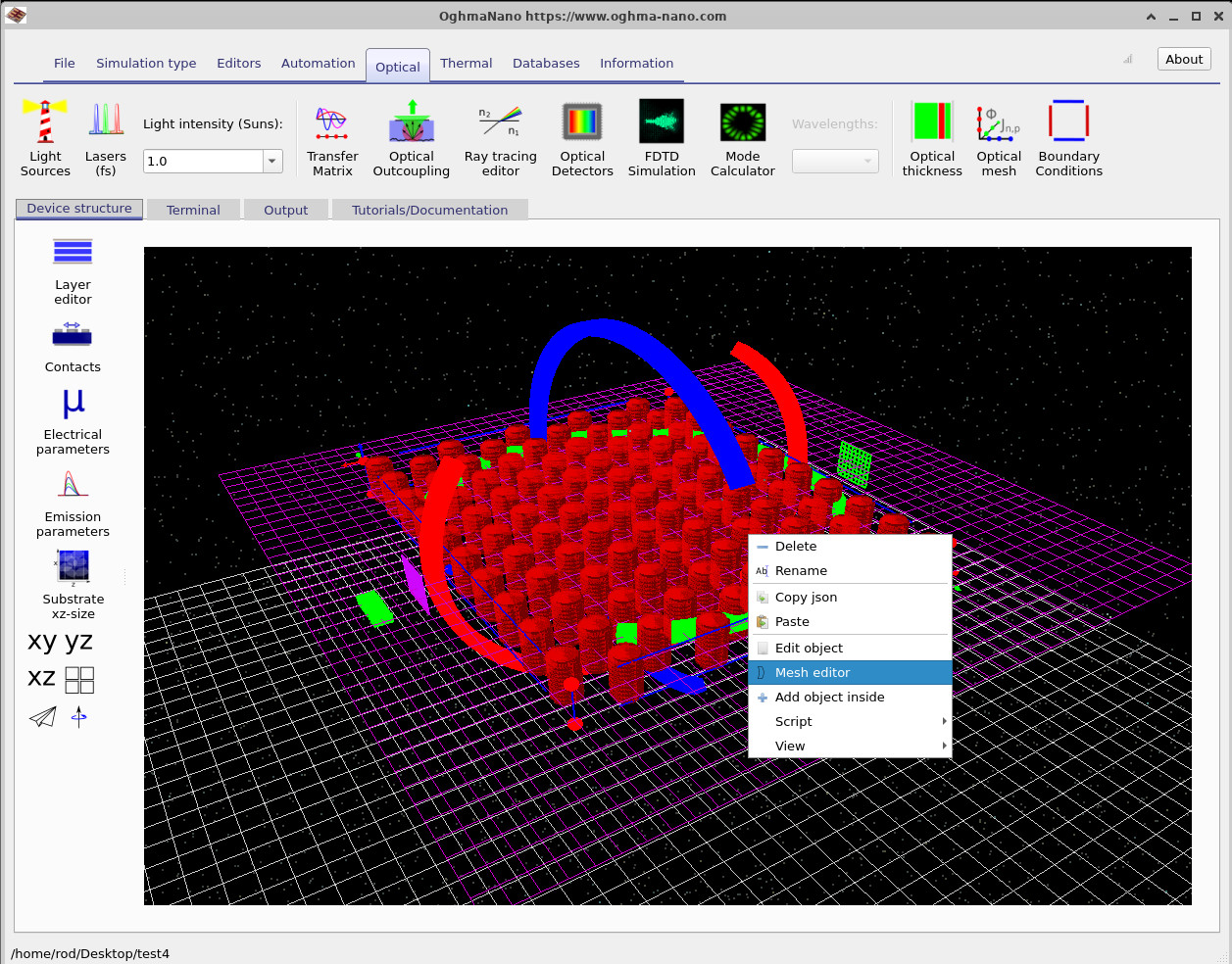Viewport: 1232px width, 964px height.
Task: Open Electrical parameters
Action: tap(73, 421)
